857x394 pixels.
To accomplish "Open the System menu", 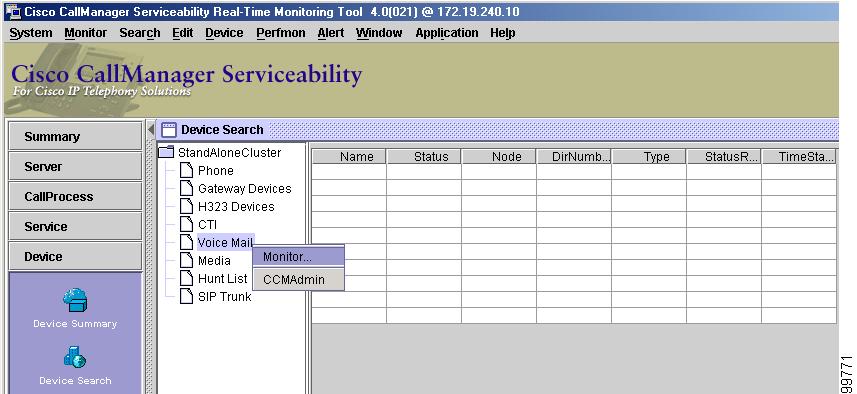I will tap(31, 33).
